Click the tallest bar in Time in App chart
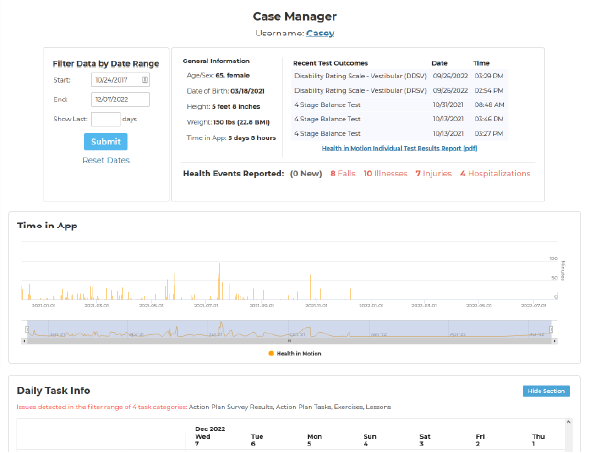This screenshot has height=453, width=589. pos(219,281)
